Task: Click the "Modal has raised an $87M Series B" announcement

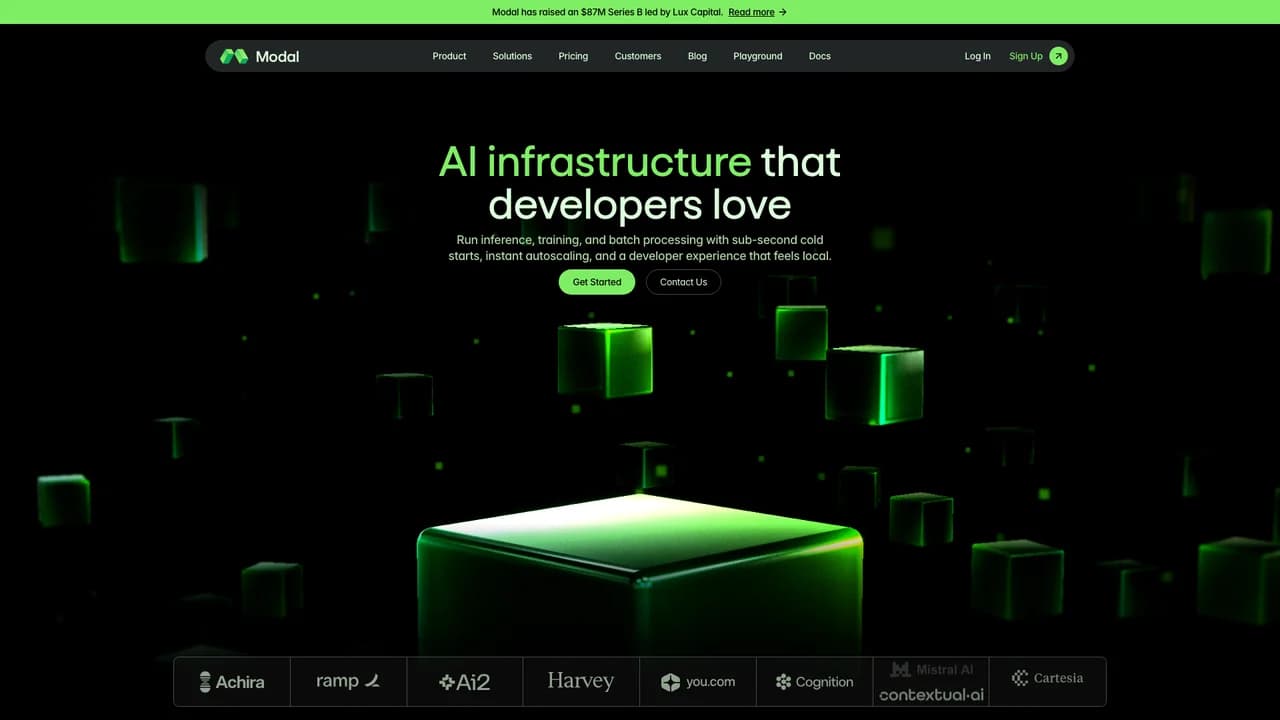Action: click(608, 12)
